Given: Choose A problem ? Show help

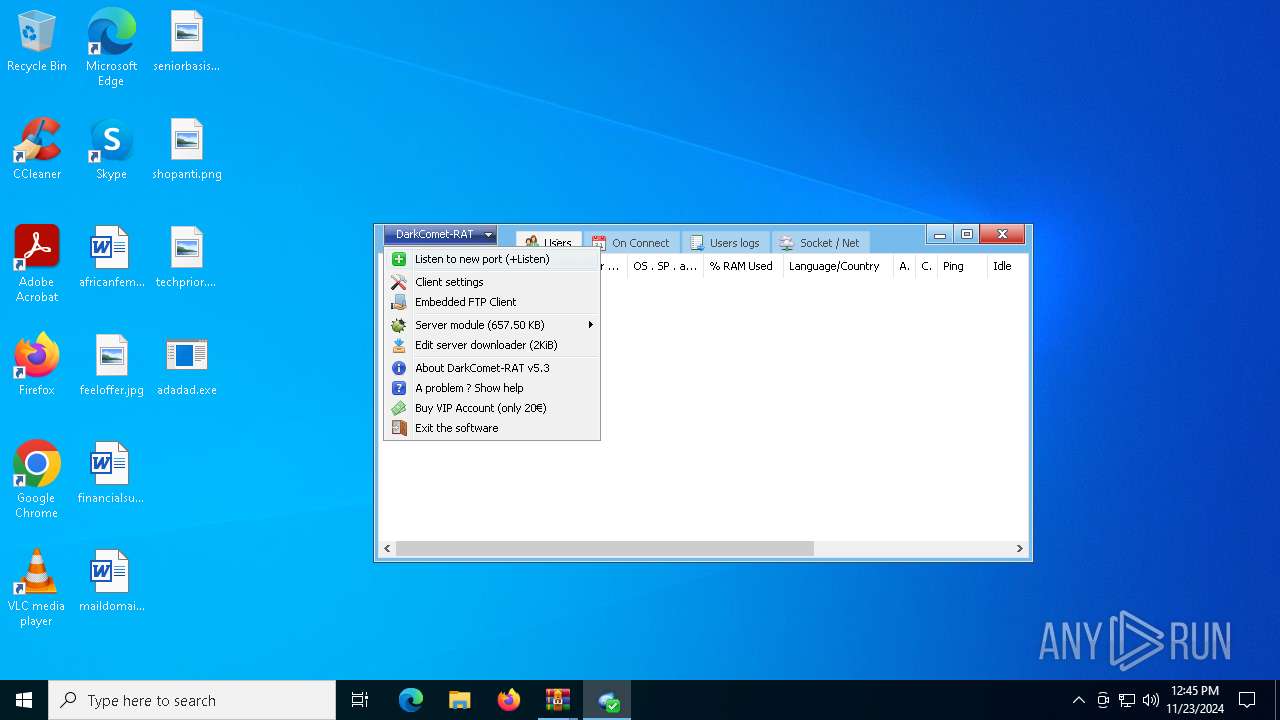Looking at the screenshot, I should (x=492, y=388).
